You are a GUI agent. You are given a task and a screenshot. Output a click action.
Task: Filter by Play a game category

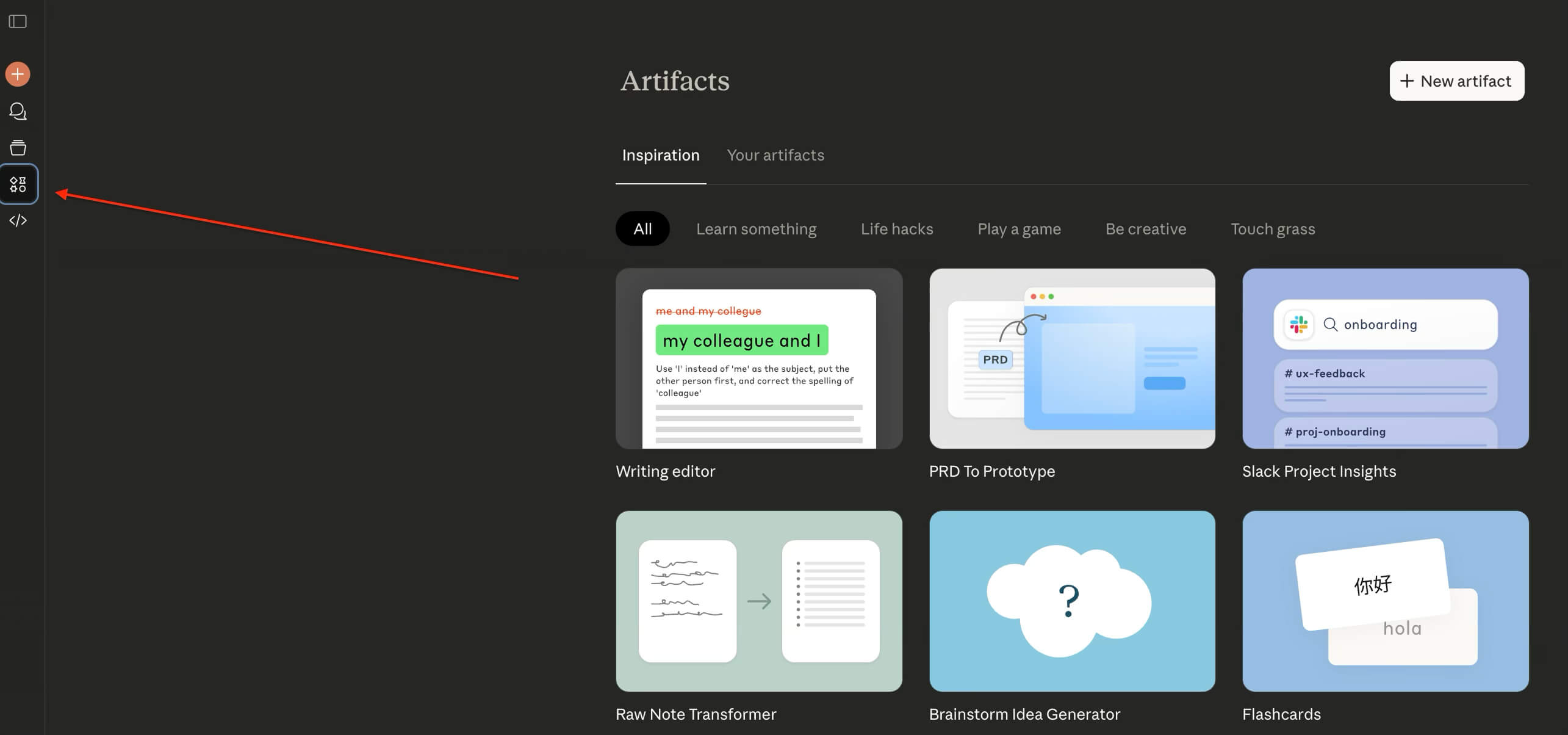1018,229
